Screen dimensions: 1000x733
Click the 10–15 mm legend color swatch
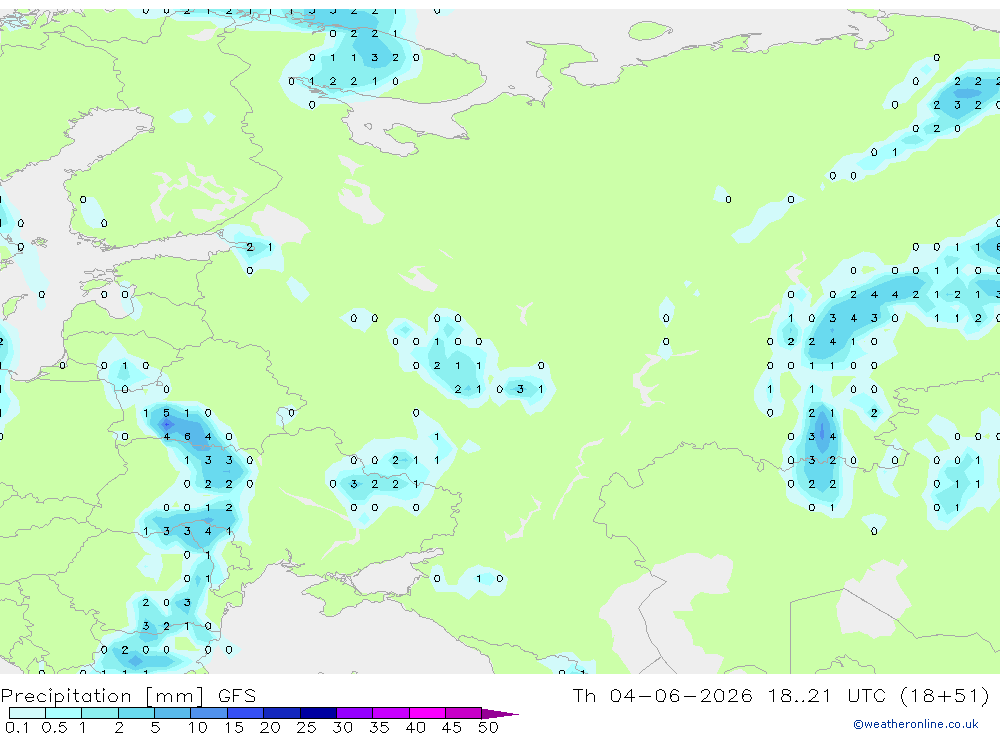point(209,713)
